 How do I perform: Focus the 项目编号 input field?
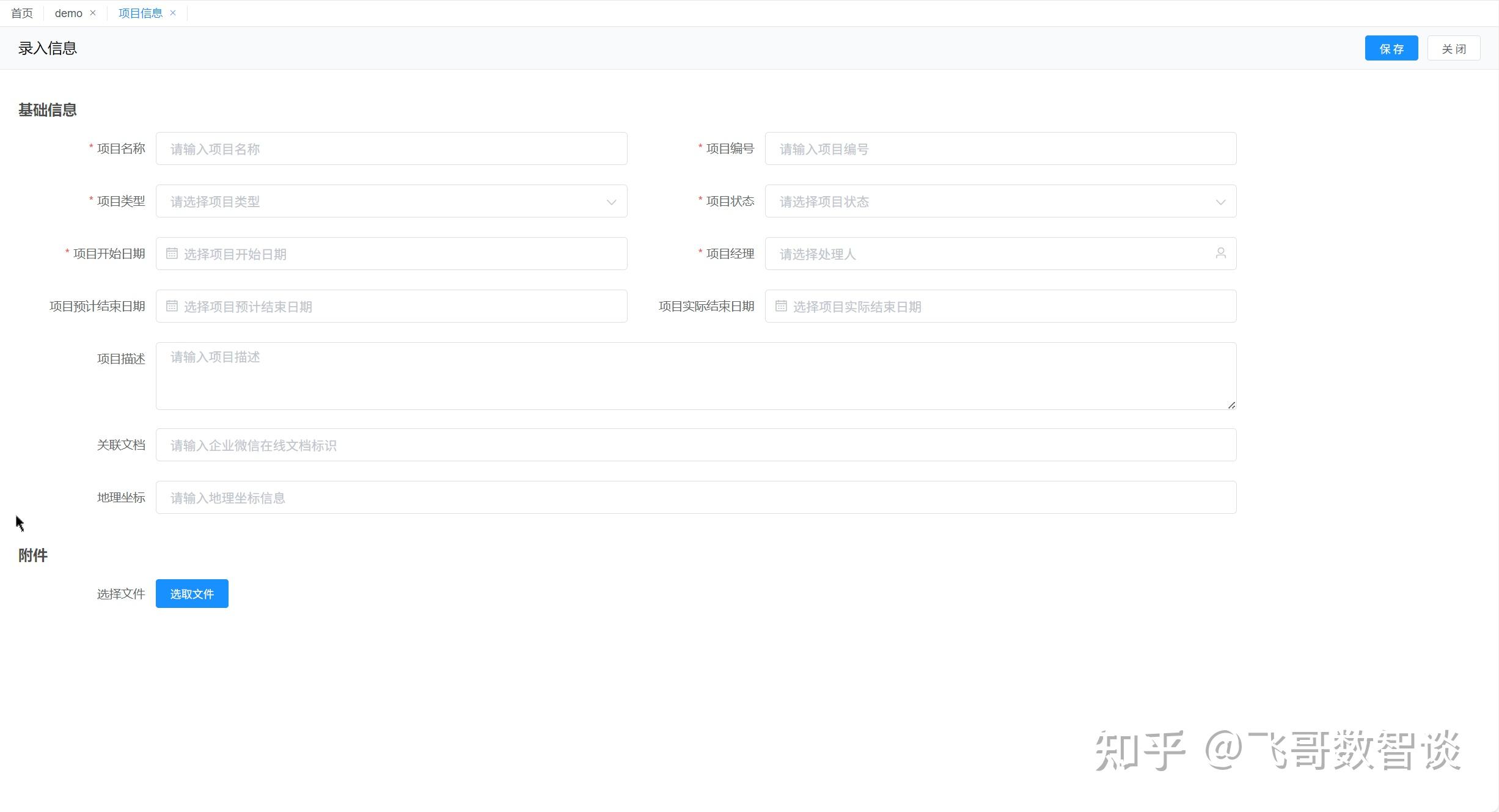click(1000, 148)
